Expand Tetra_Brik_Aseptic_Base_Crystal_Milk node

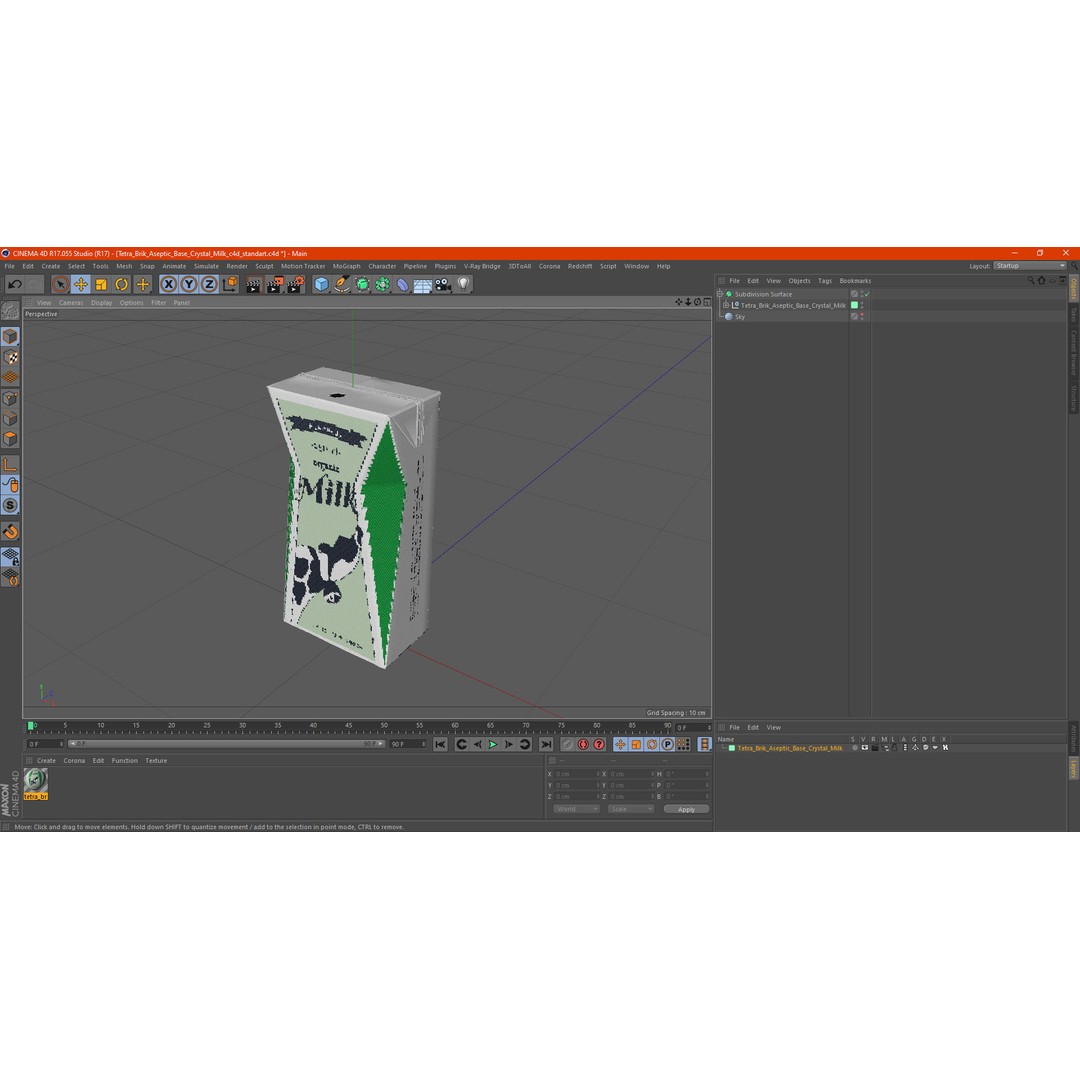click(x=726, y=305)
